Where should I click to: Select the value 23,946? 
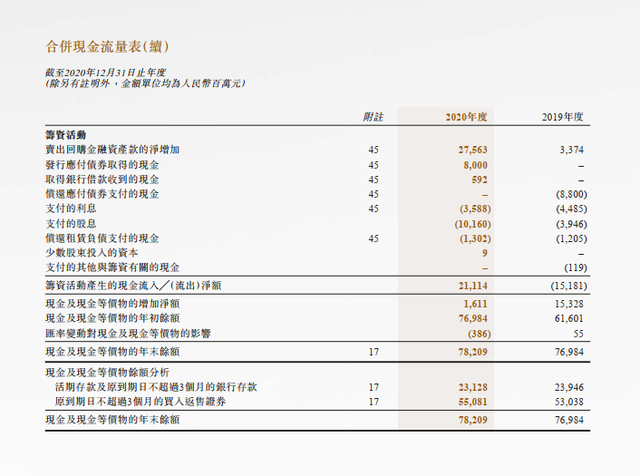pos(569,387)
